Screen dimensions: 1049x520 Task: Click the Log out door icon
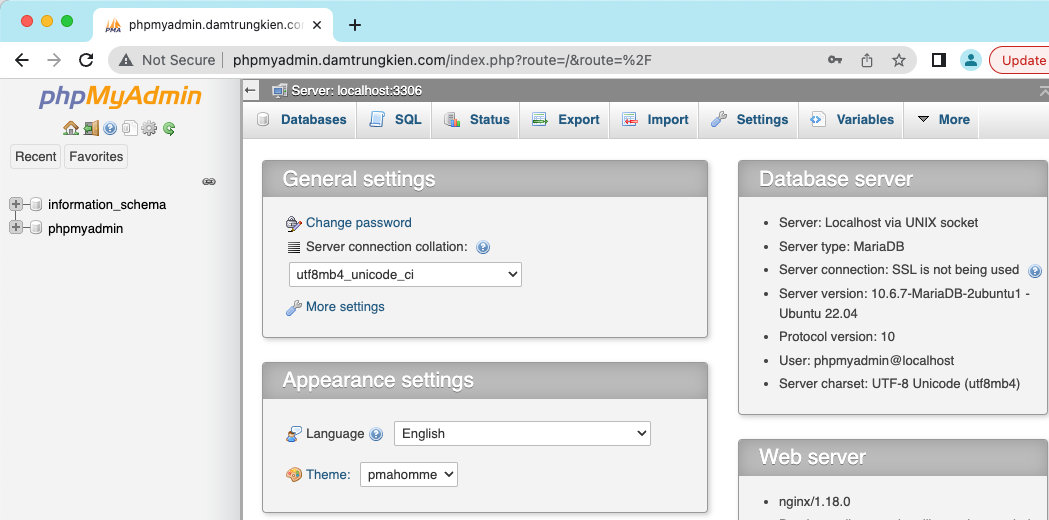click(x=91, y=128)
